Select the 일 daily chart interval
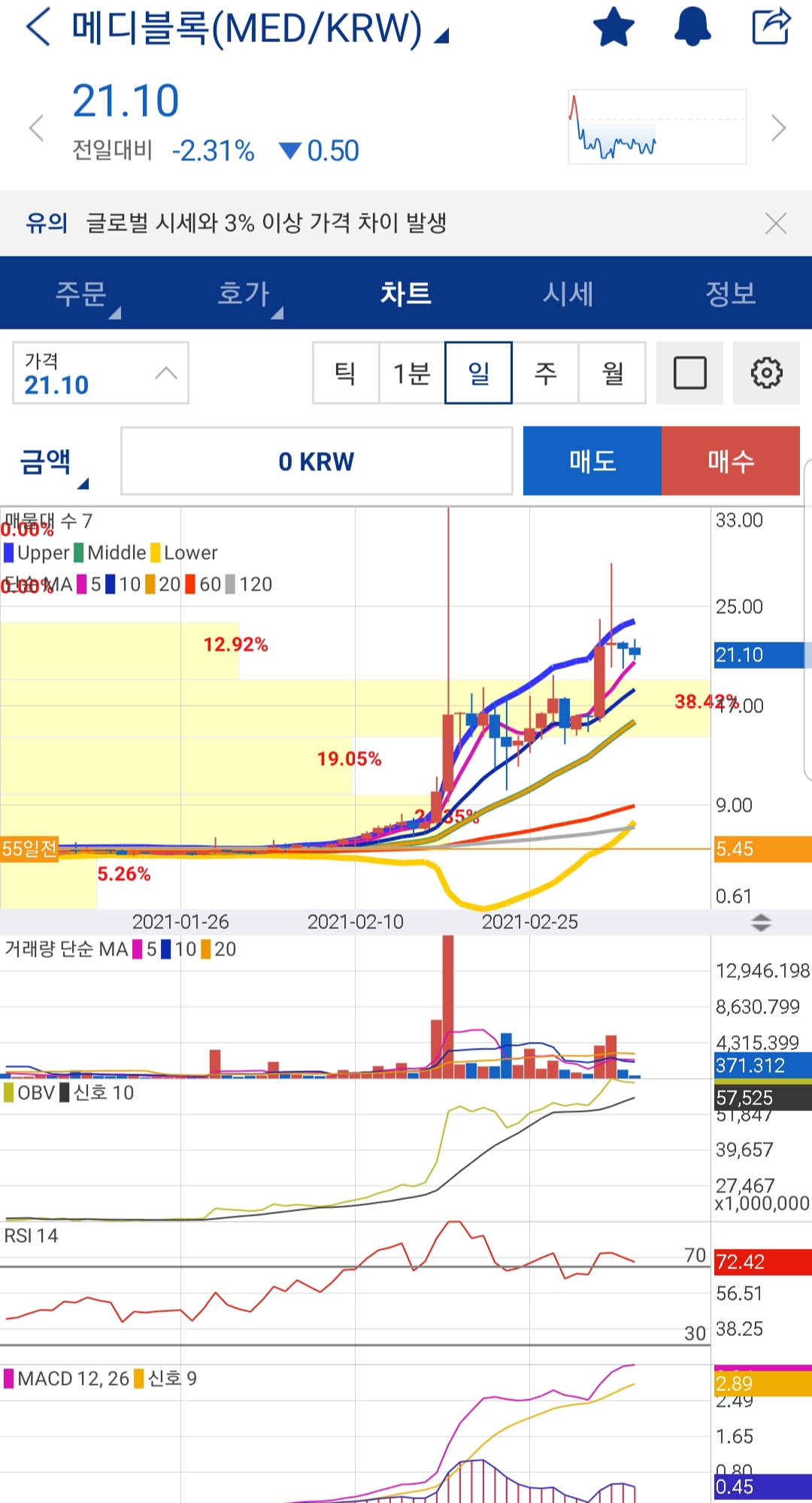 pos(478,373)
